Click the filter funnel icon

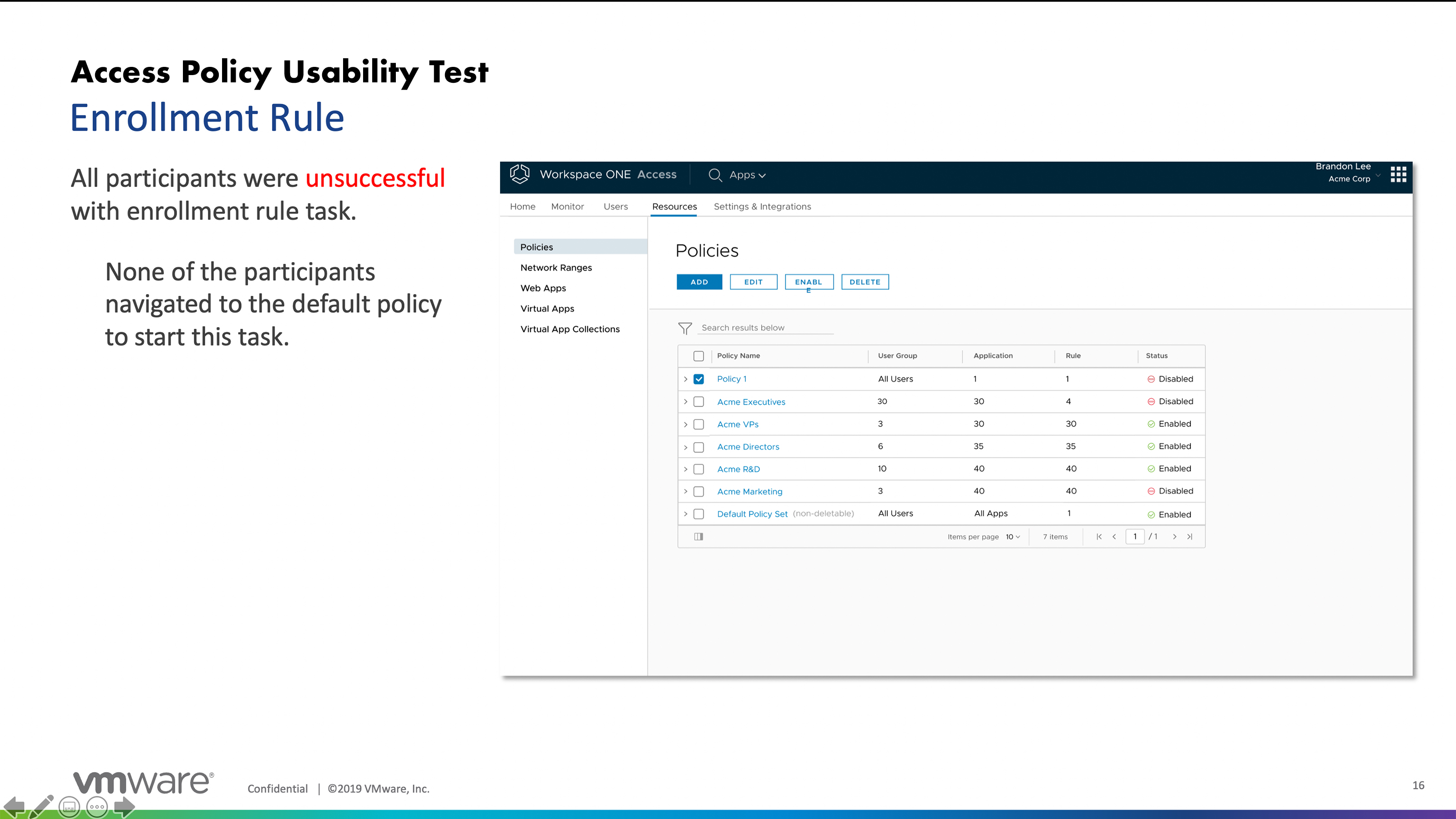point(684,328)
